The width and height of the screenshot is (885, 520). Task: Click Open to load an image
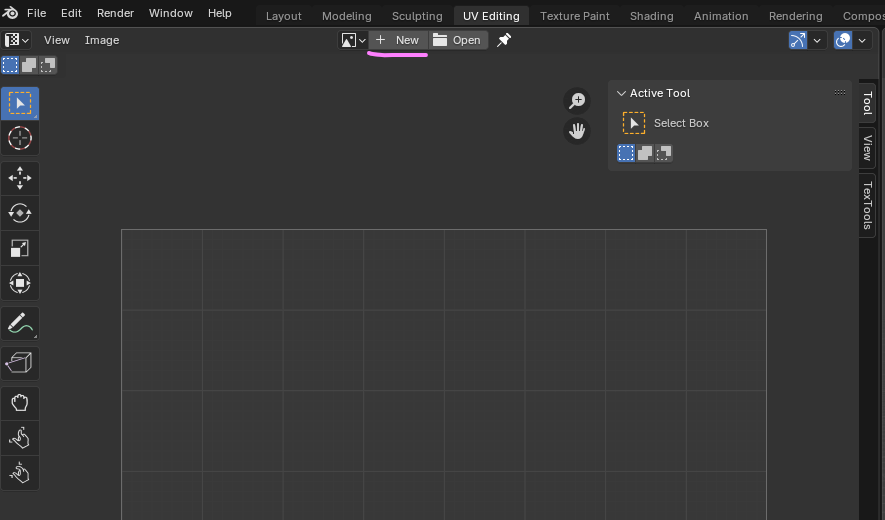point(458,40)
